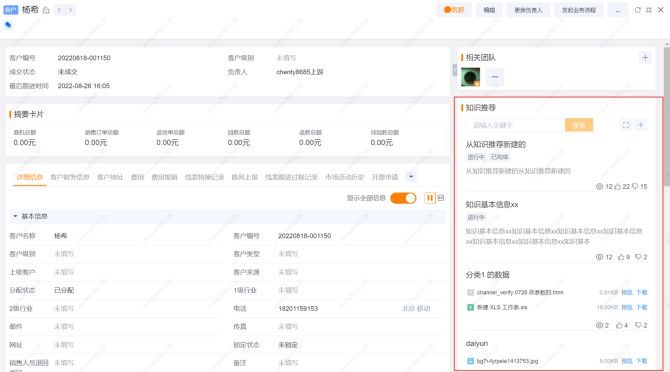Open the 知识基本信息xx article title
This screenshot has width=670, height=372.
[491, 205]
